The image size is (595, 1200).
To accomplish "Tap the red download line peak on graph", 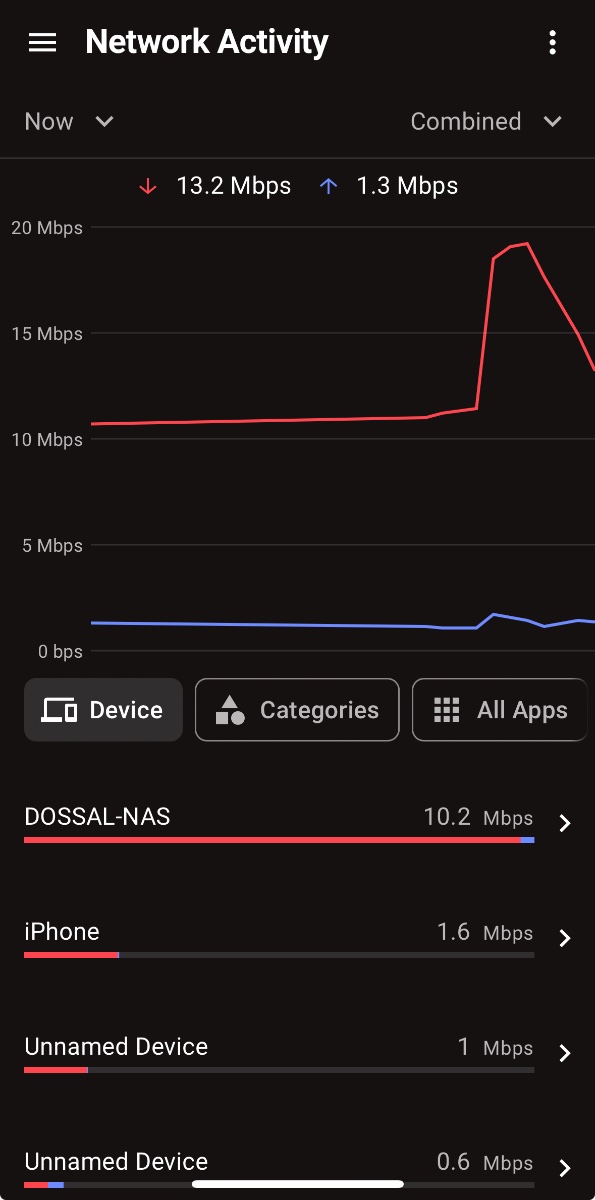I will 526,244.
